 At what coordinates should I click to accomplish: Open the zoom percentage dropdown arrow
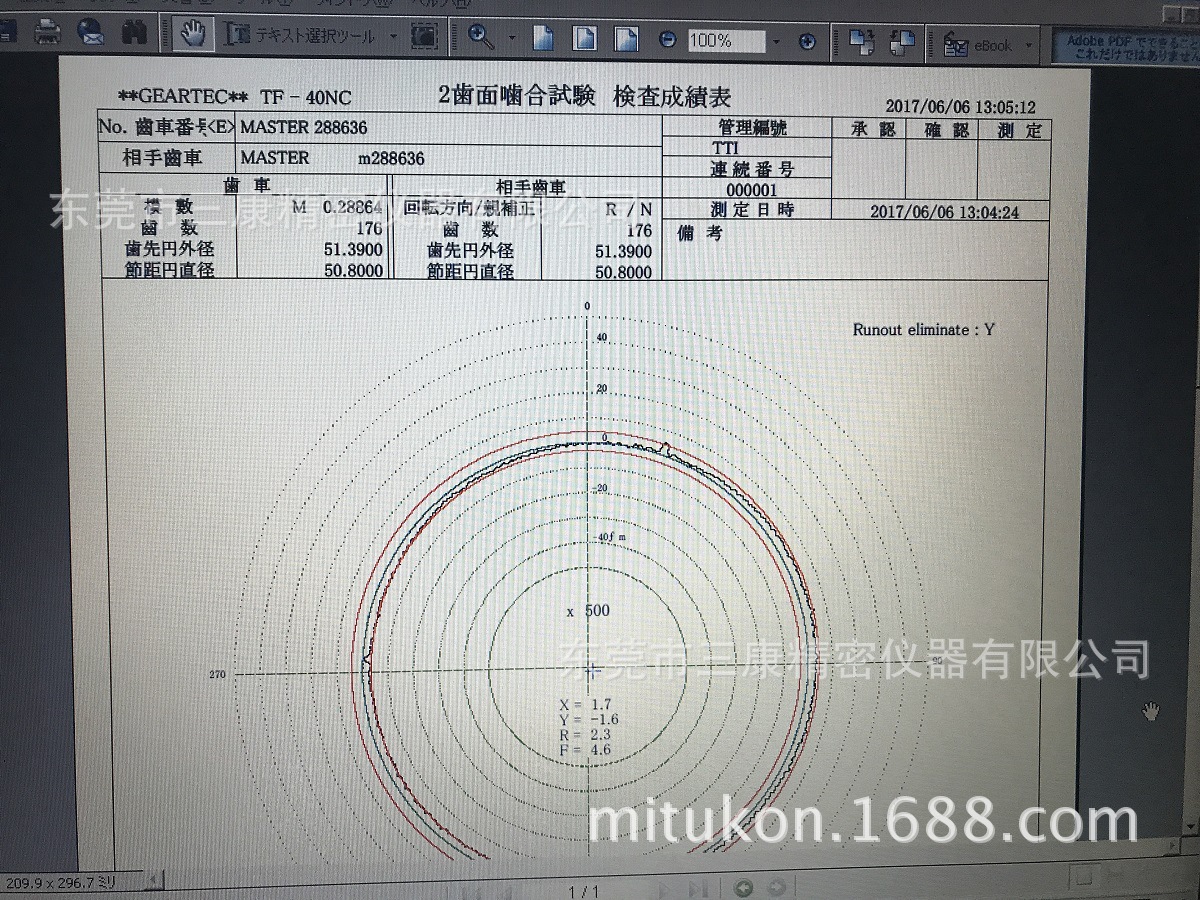point(775,42)
